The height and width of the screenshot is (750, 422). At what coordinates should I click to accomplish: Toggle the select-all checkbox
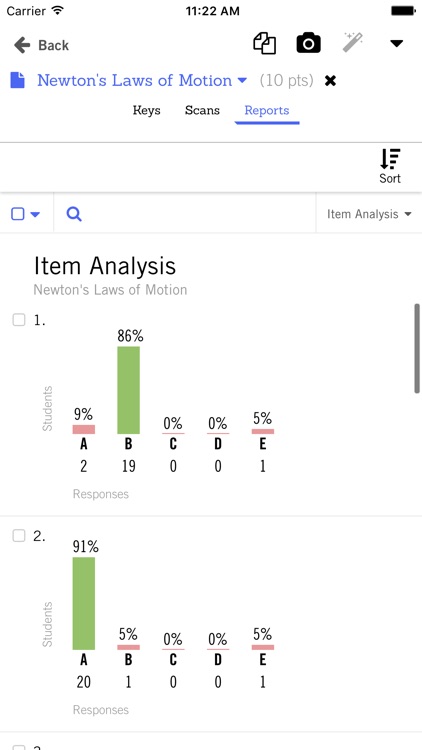point(18,214)
